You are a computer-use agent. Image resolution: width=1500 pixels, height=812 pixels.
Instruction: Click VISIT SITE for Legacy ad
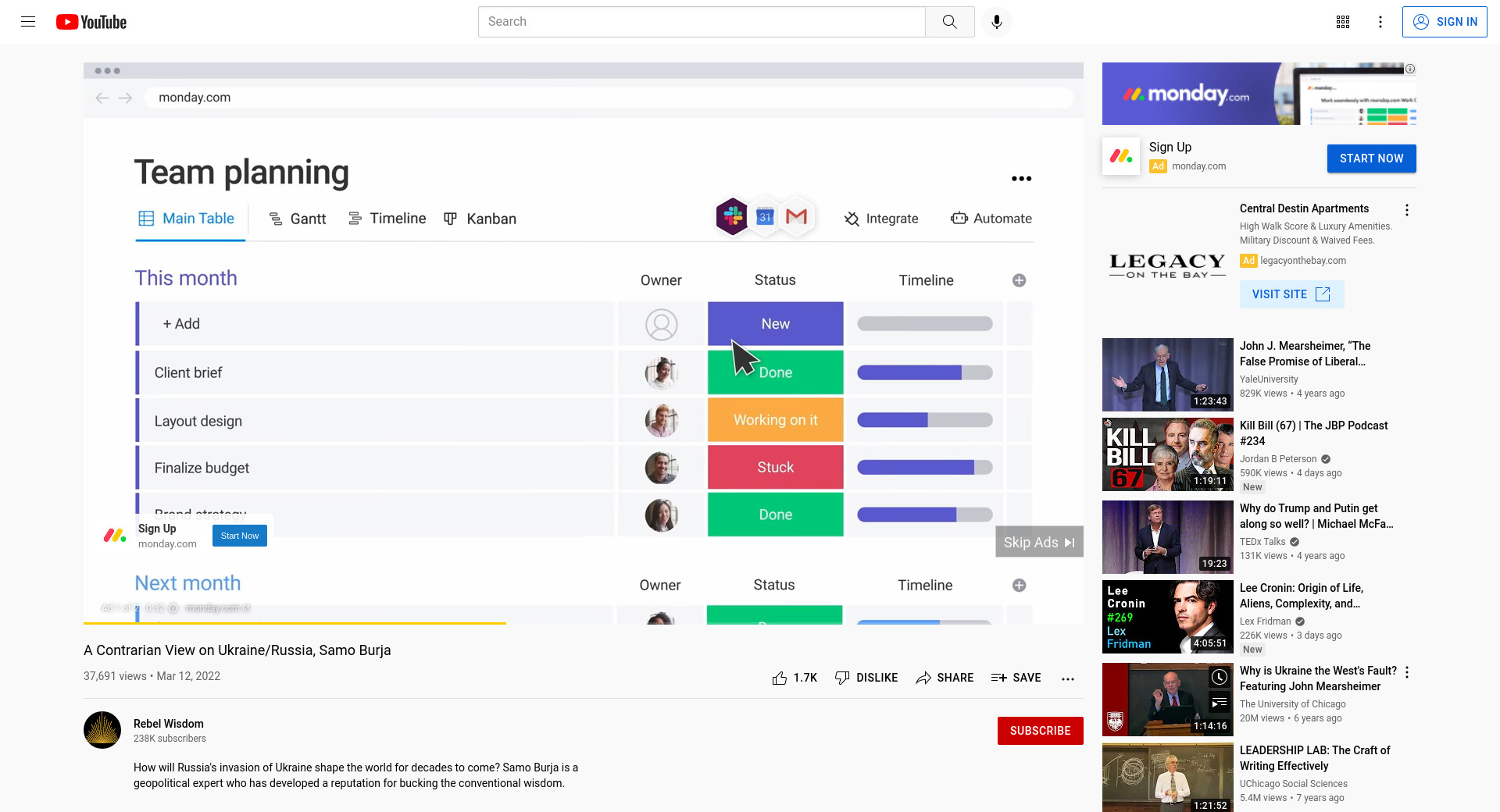coord(1291,294)
